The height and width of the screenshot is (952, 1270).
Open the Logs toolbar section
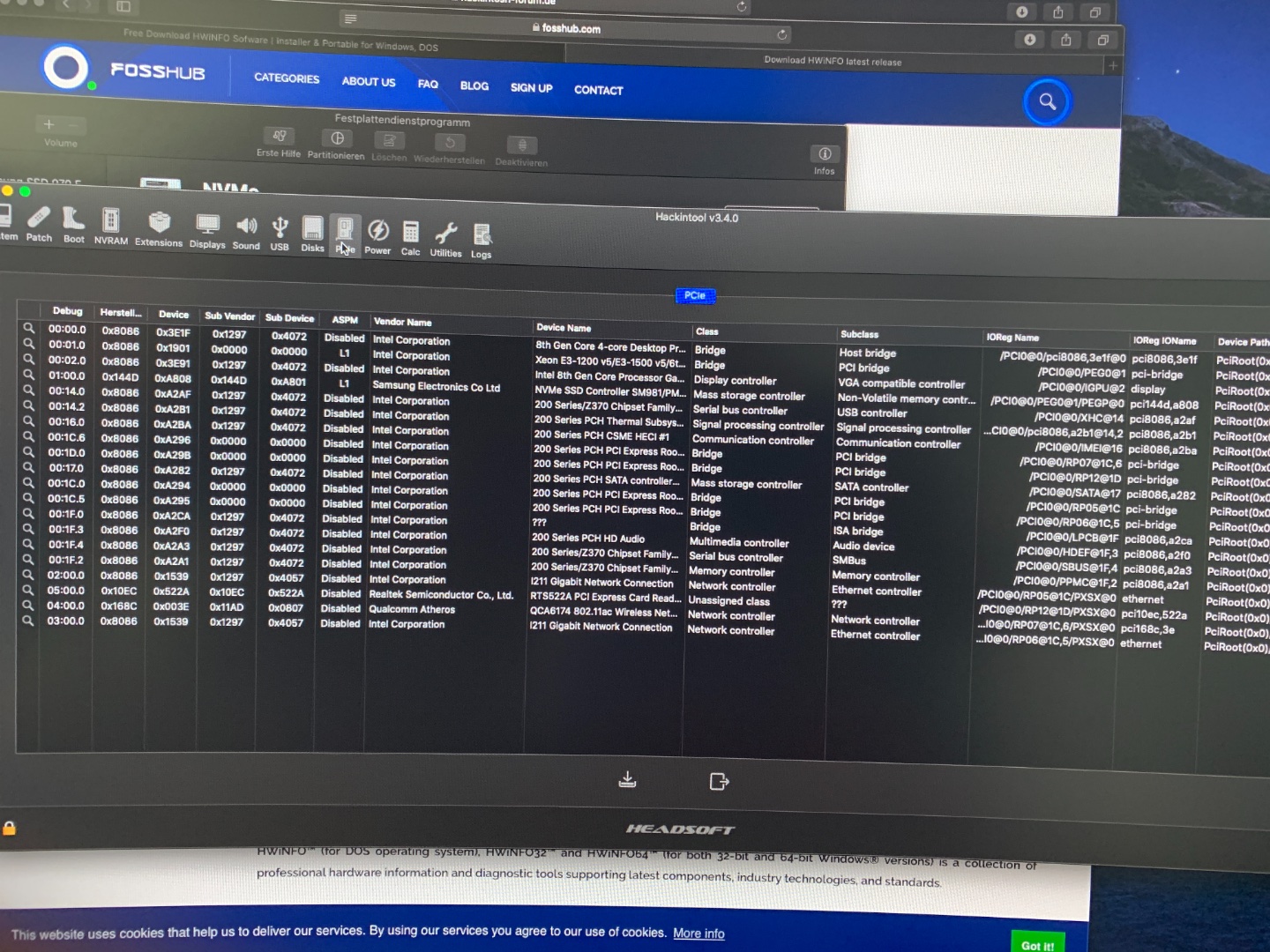coord(481,242)
